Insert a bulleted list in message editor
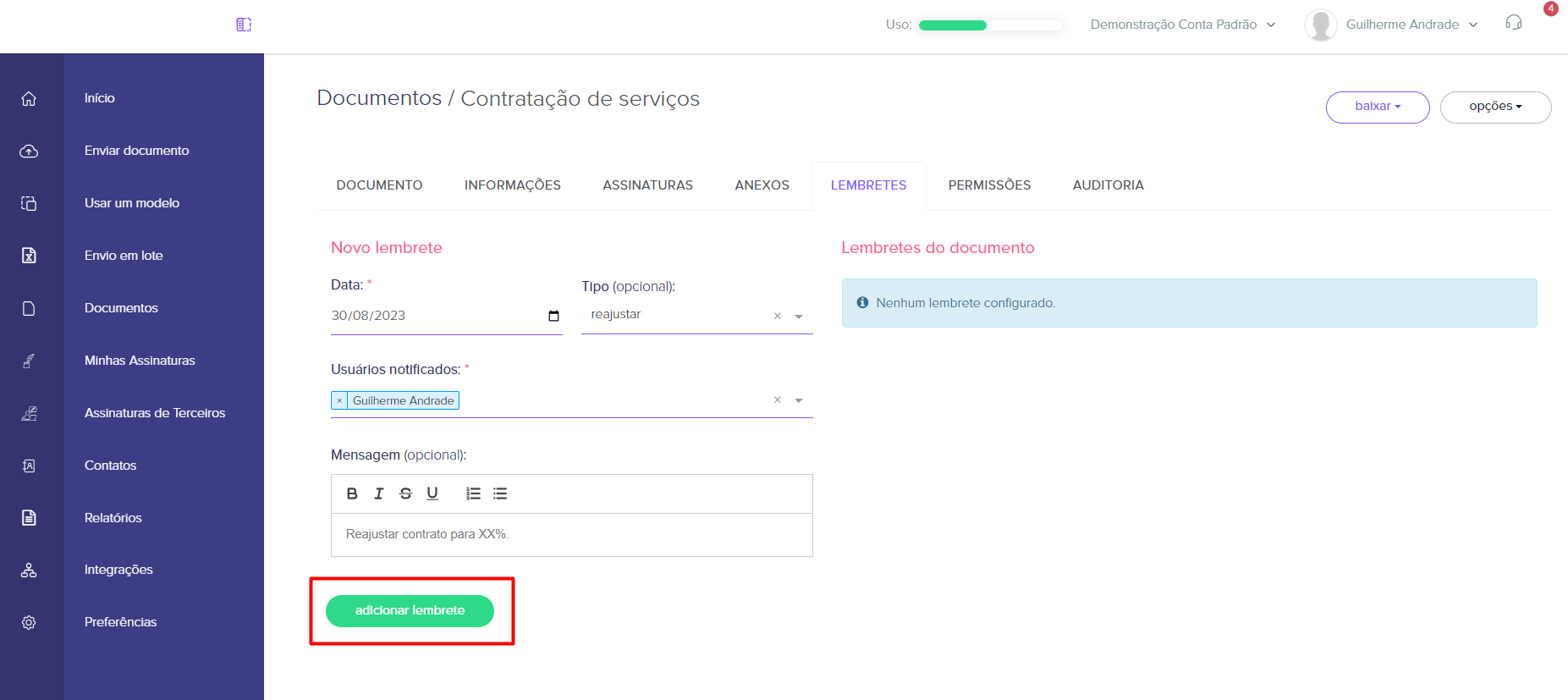 (x=500, y=493)
